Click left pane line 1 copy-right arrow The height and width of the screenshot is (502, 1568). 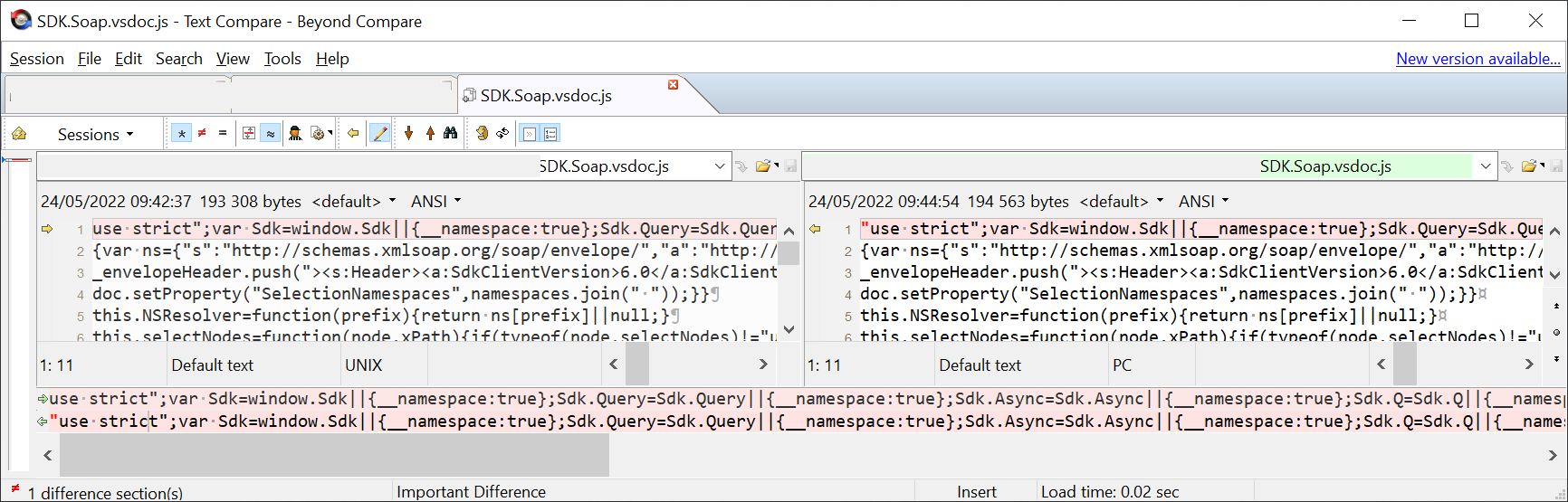pos(47,230)
